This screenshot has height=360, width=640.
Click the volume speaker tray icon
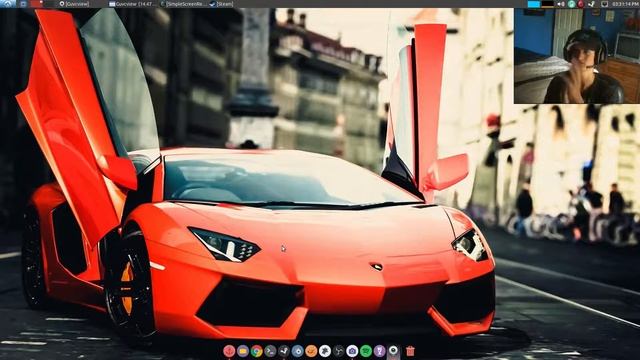[561, 4]
